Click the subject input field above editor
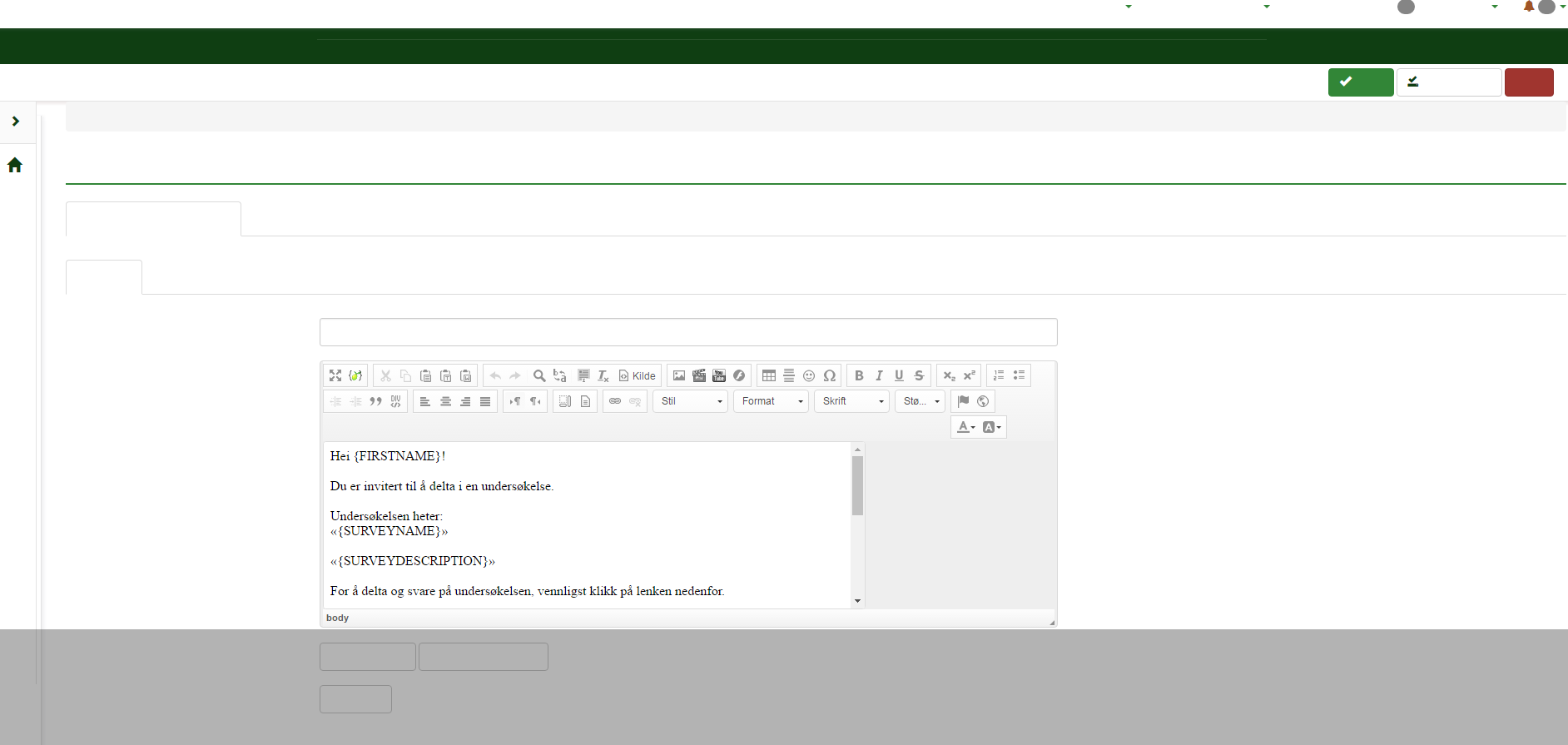This screenshot has height=745, width=1568. click(688, 332)
